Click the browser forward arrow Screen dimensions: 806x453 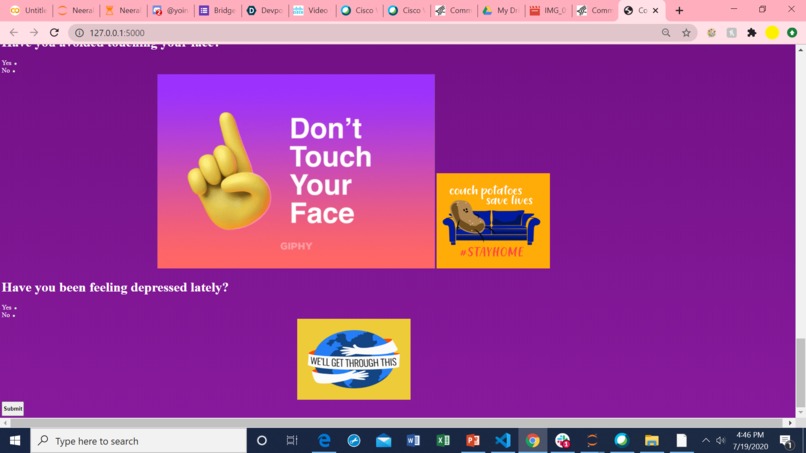pos(34,32)
